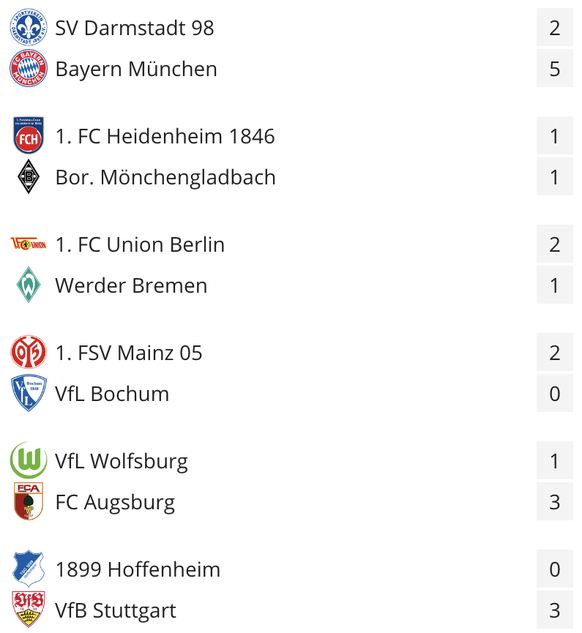The height and width of the screenshot is (633, 582).
Task: Open the 1. FC Heidenheim 1846 crest
Action: [x=28, y=136]
